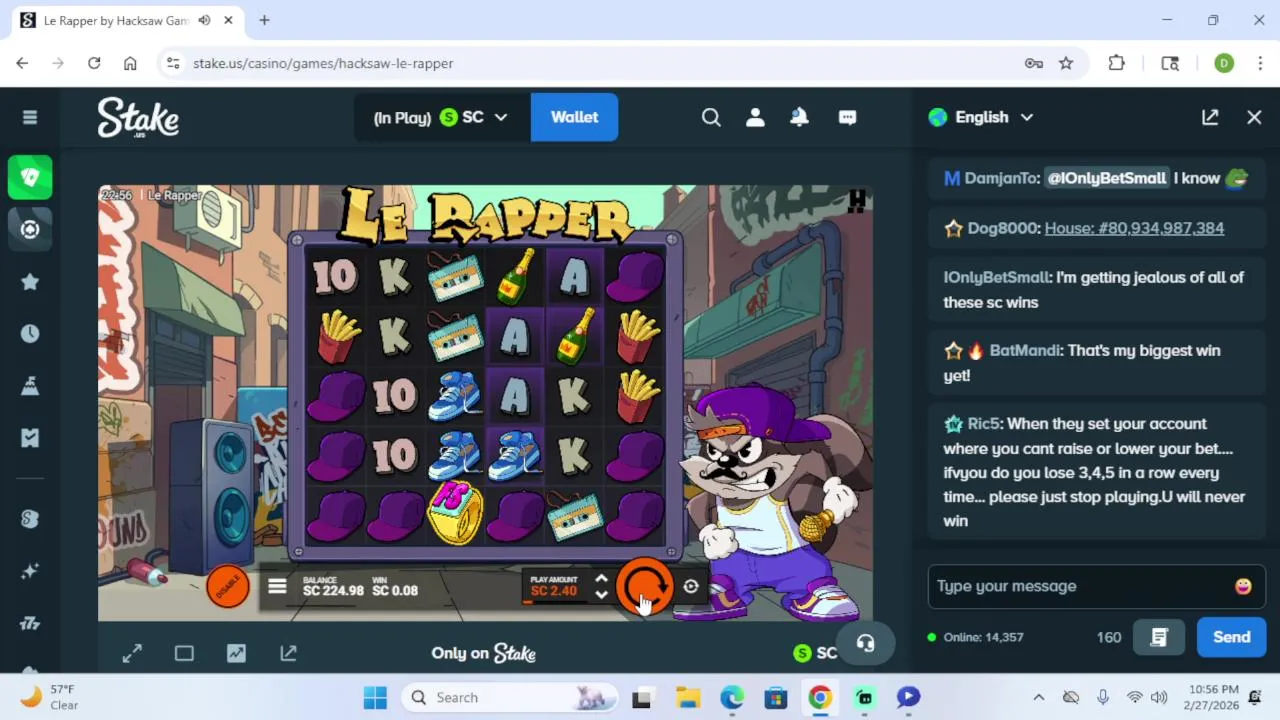
Task: Open live support headset button
Action: [866, 643]
